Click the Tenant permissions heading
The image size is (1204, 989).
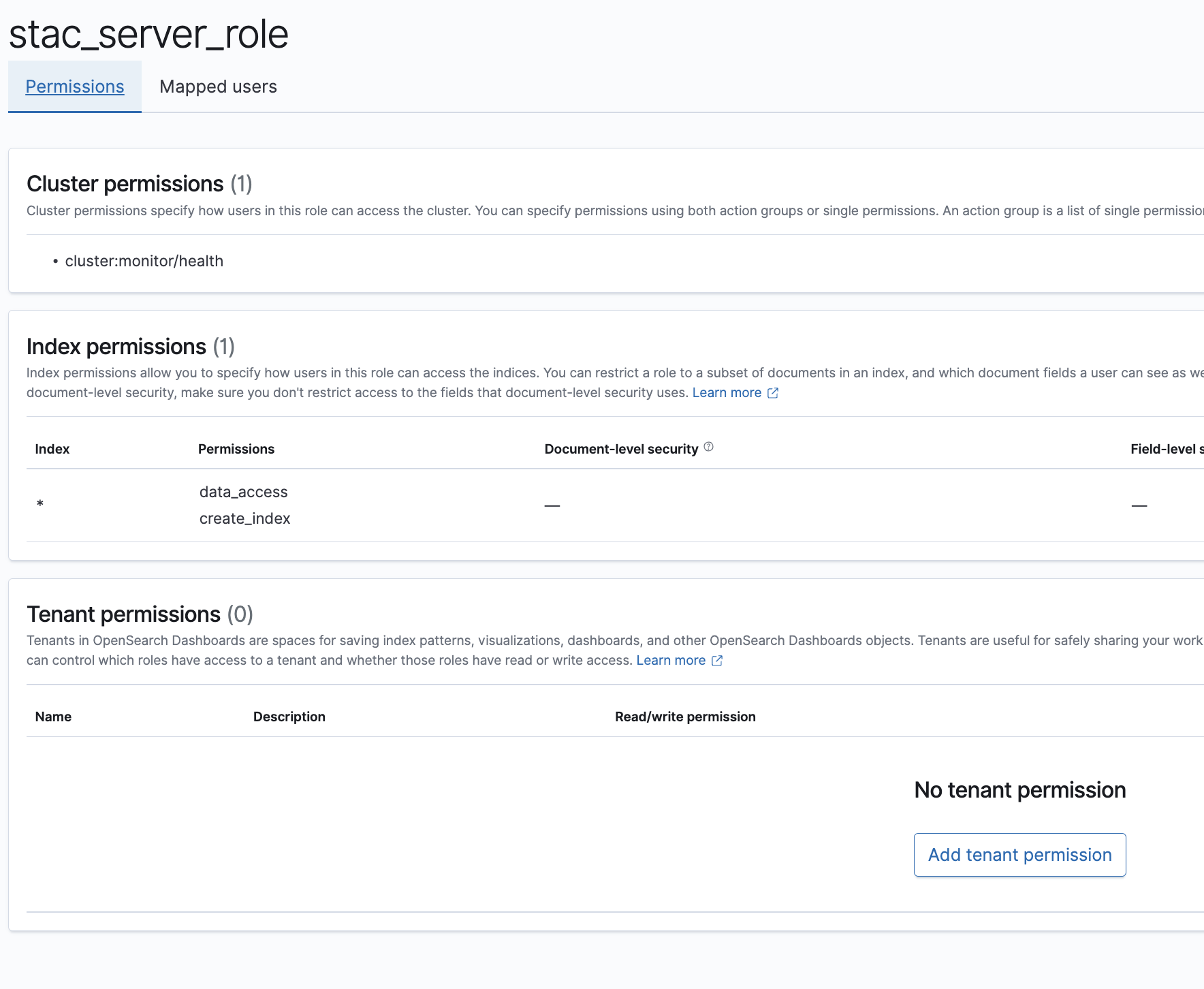coord(140,614)
